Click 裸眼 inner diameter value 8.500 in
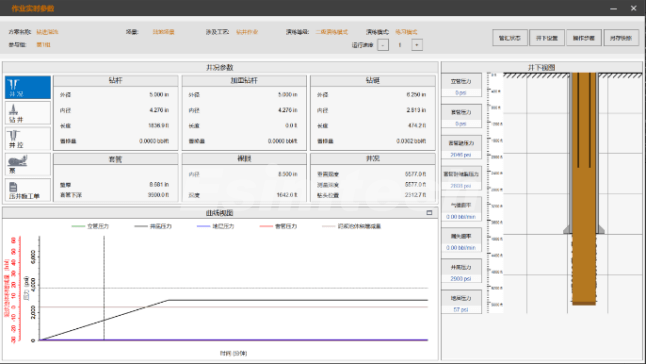 coord(288,174)
